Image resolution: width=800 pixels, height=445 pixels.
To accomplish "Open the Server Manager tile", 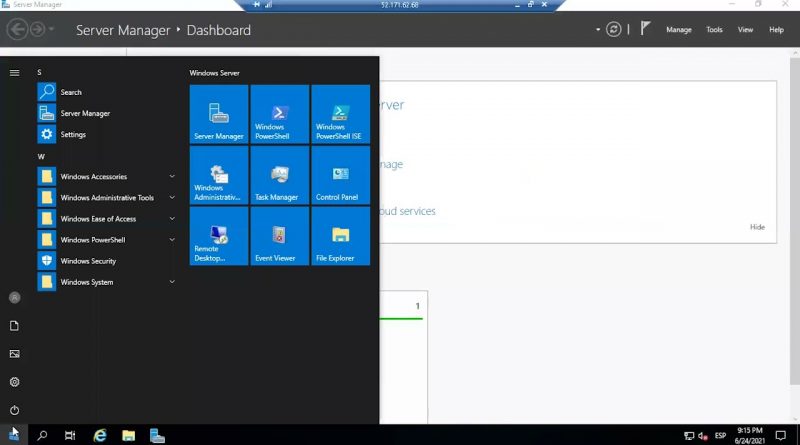I will 219,114.
